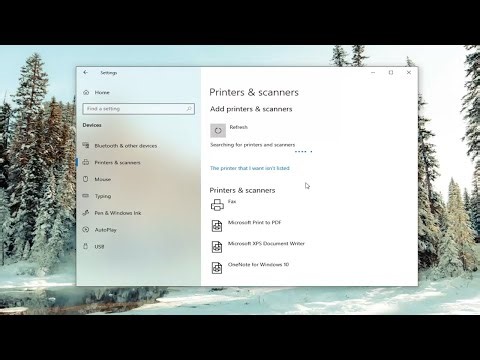The height and width of the screenshot is (360, 480).
Task: Click inside Find a setting search box
Action: (138, 109)
